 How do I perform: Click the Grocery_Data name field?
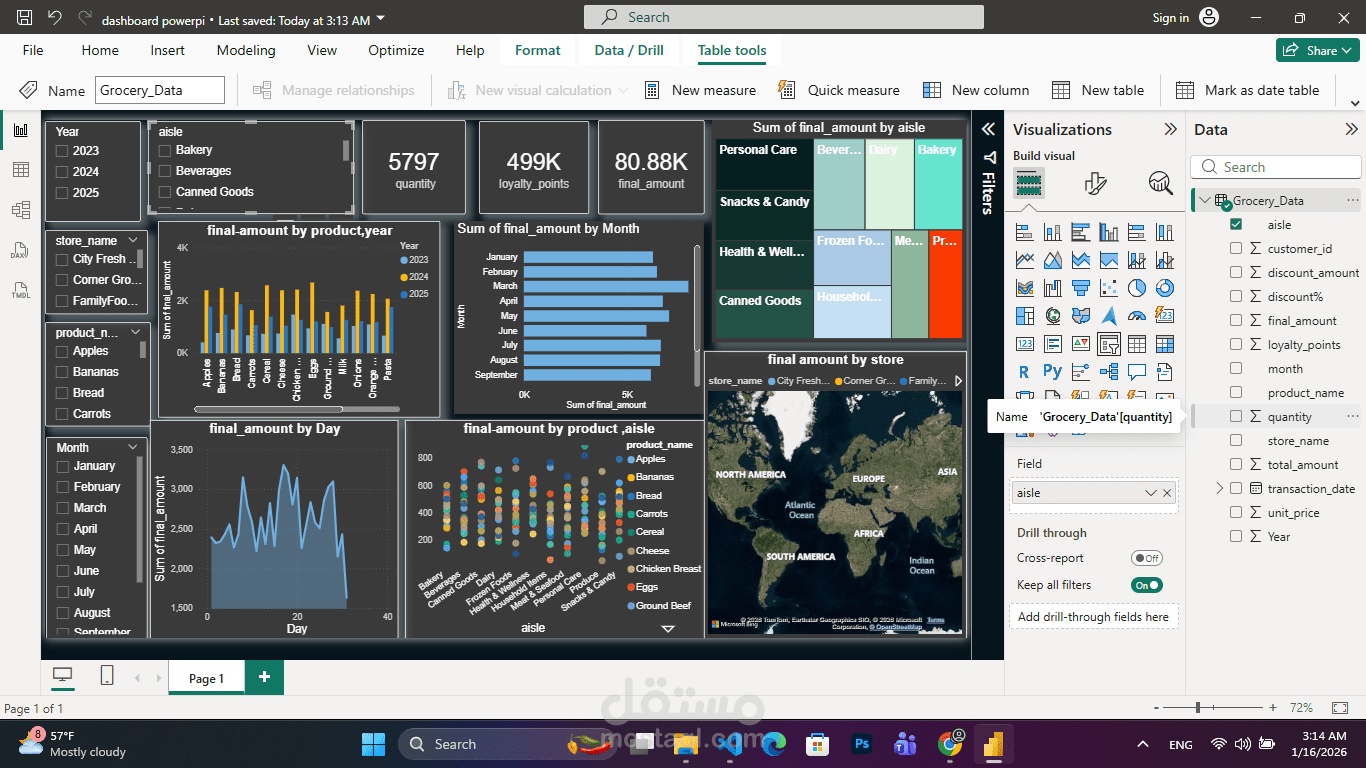(160, 89)
